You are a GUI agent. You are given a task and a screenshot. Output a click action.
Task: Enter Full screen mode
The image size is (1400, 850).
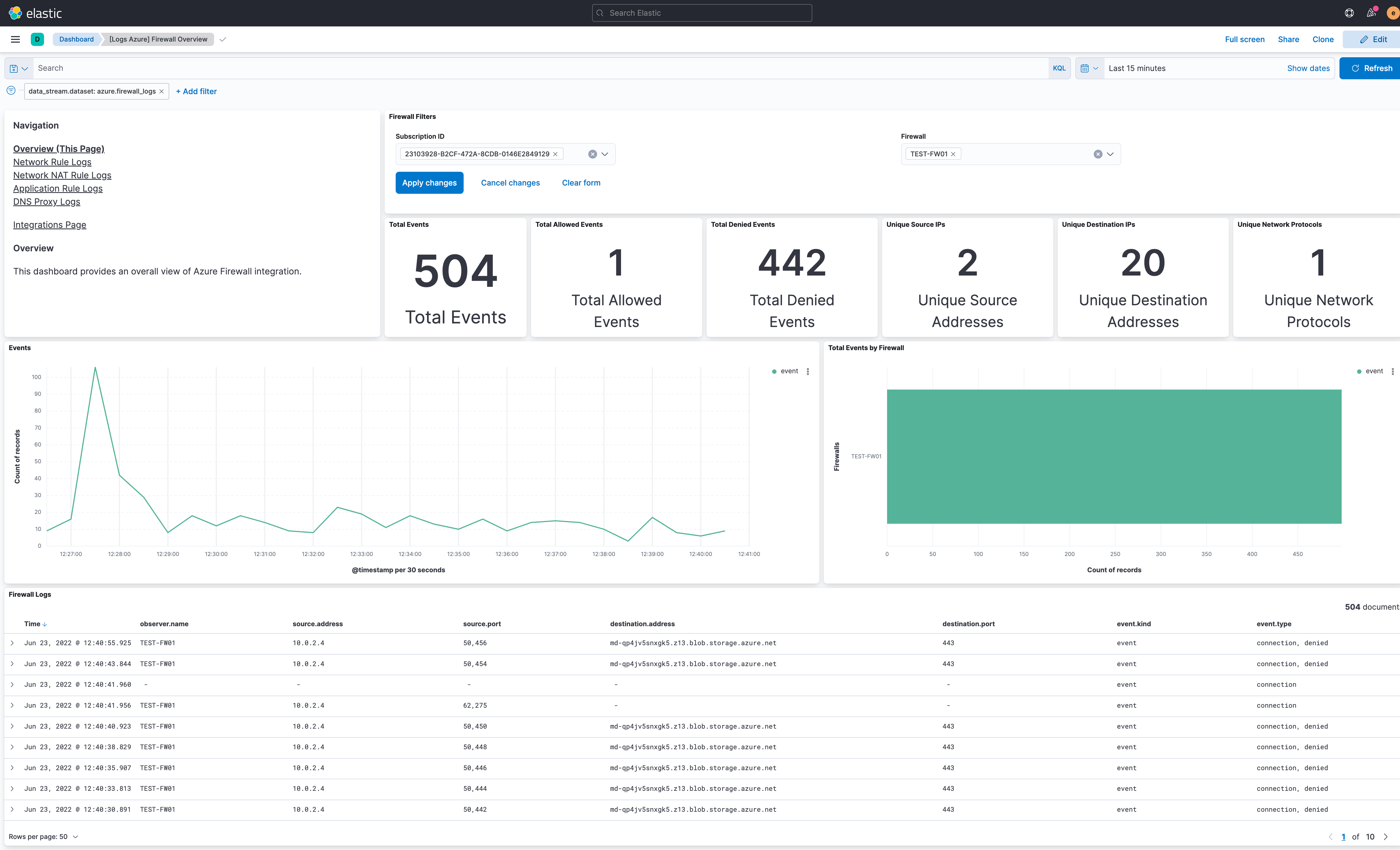click(x=1244, y=39)
